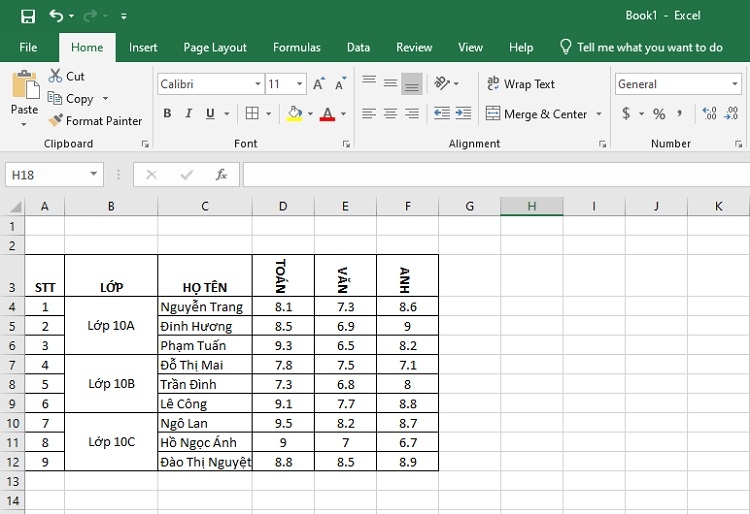Apply red font color
750x514 pixels.
[x=327, y=114]
